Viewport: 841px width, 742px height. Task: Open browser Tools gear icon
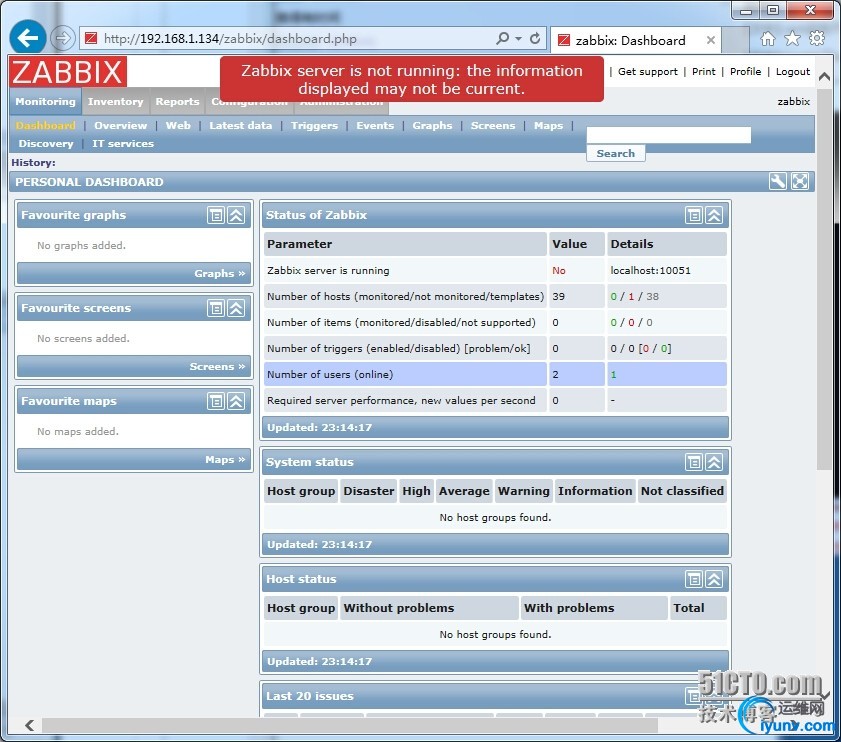coord(817,39)
